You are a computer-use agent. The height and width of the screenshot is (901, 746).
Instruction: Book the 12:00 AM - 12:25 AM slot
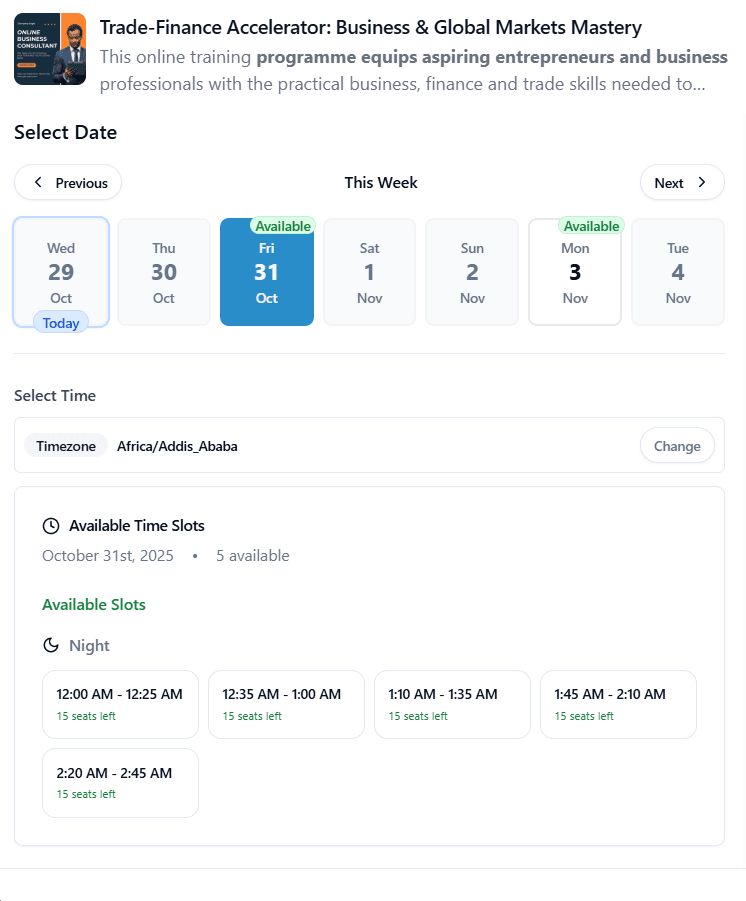click(x=120, y=703)
